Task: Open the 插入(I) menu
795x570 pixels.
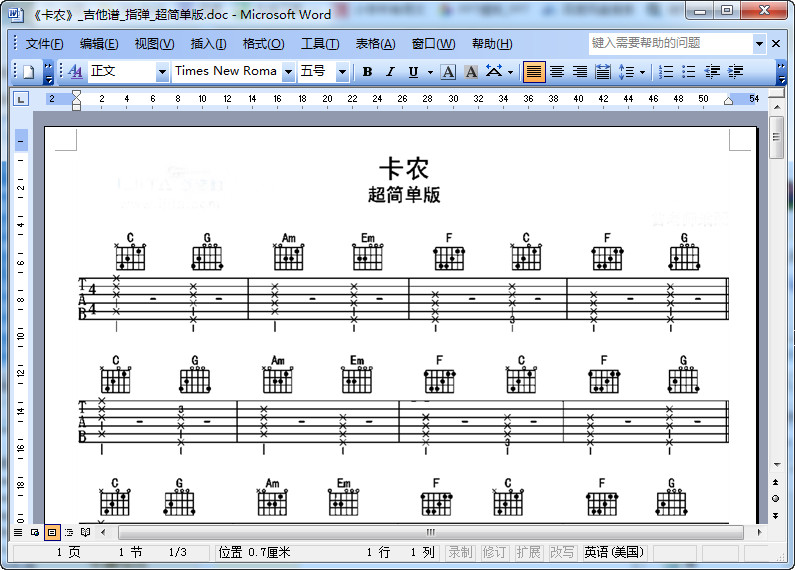Action: pos(208,44)
